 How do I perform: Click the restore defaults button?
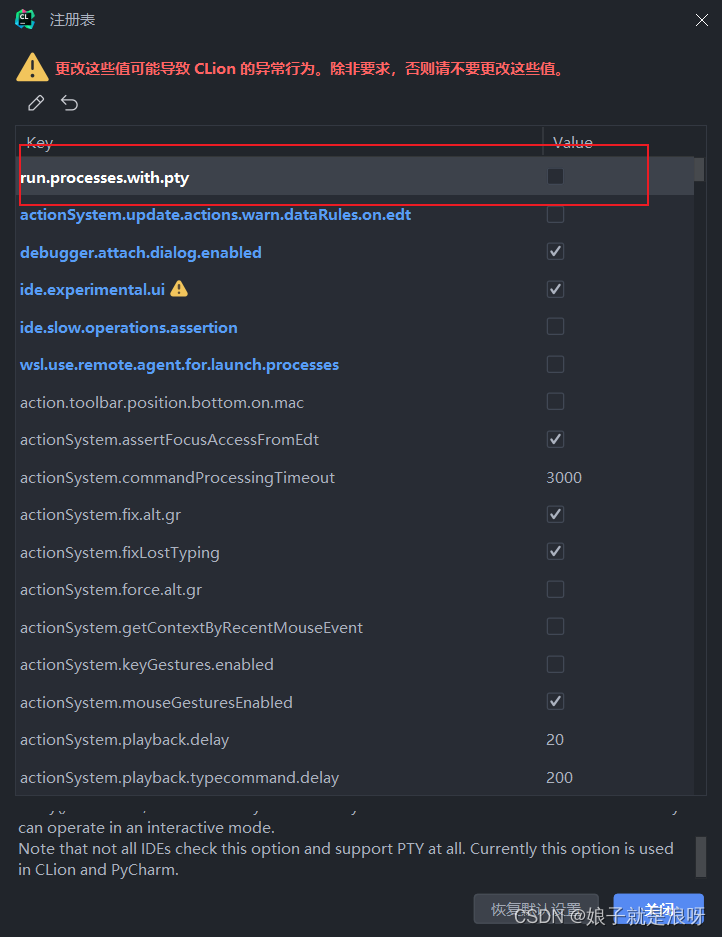[x=536, y=909]
